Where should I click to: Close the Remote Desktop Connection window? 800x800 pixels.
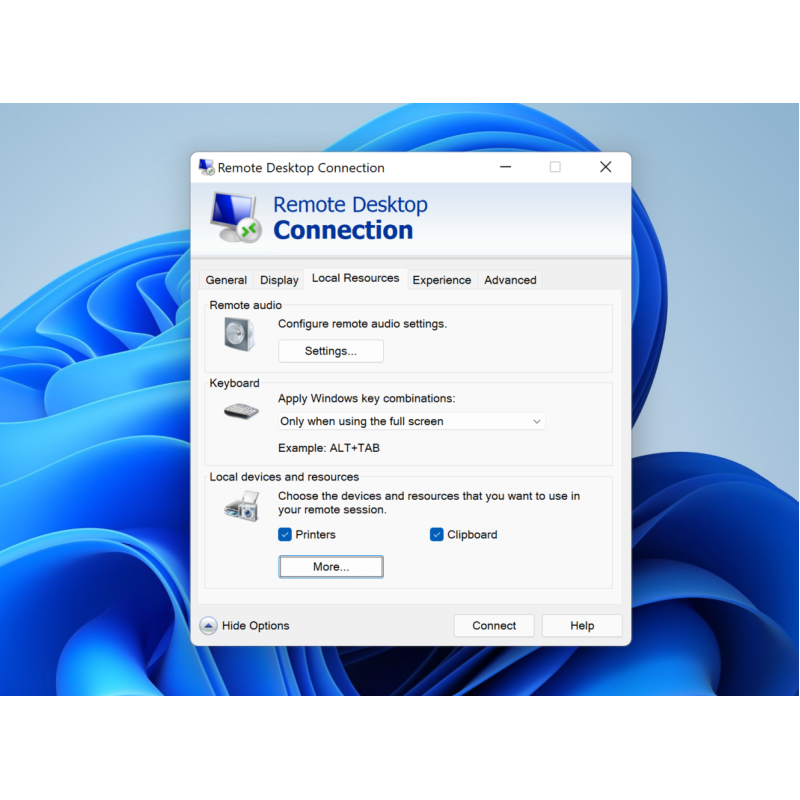point(605,167)
